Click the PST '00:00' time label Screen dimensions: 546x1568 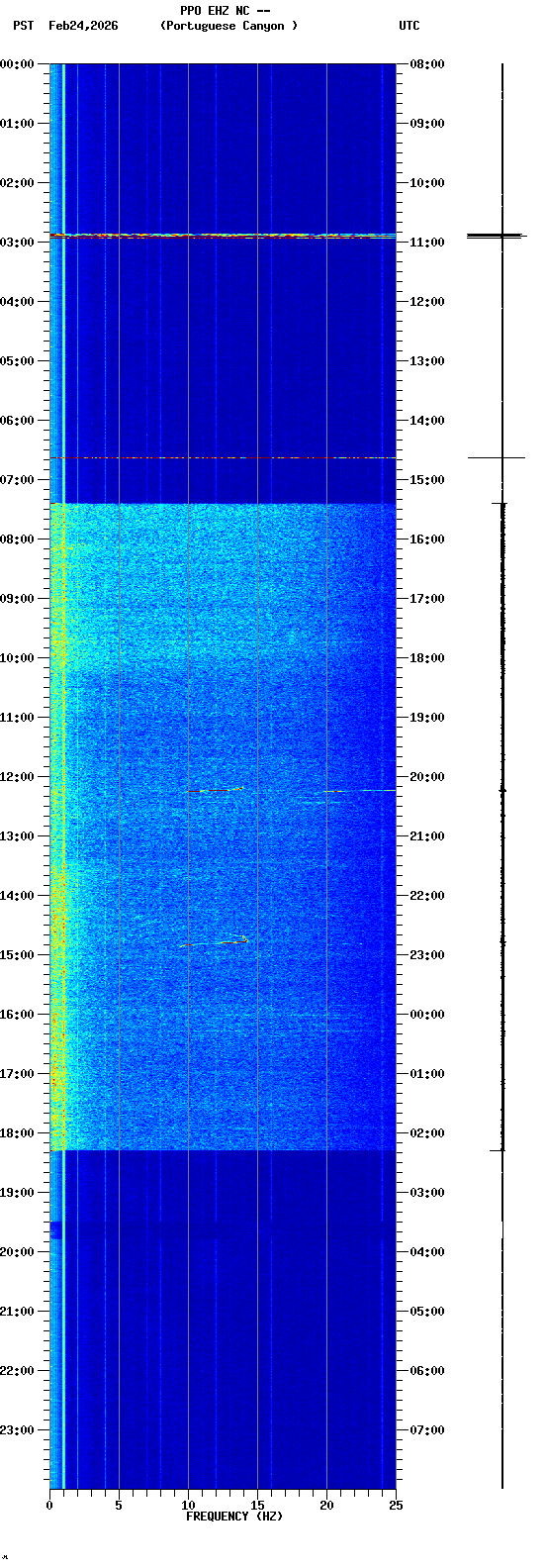(x=17, y=64)
